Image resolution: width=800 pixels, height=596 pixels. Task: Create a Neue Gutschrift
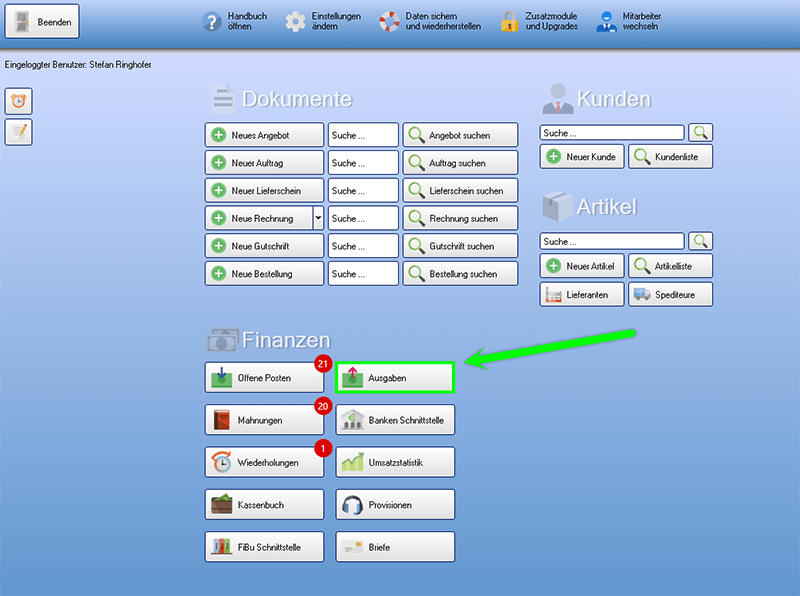tap(264, 246)
